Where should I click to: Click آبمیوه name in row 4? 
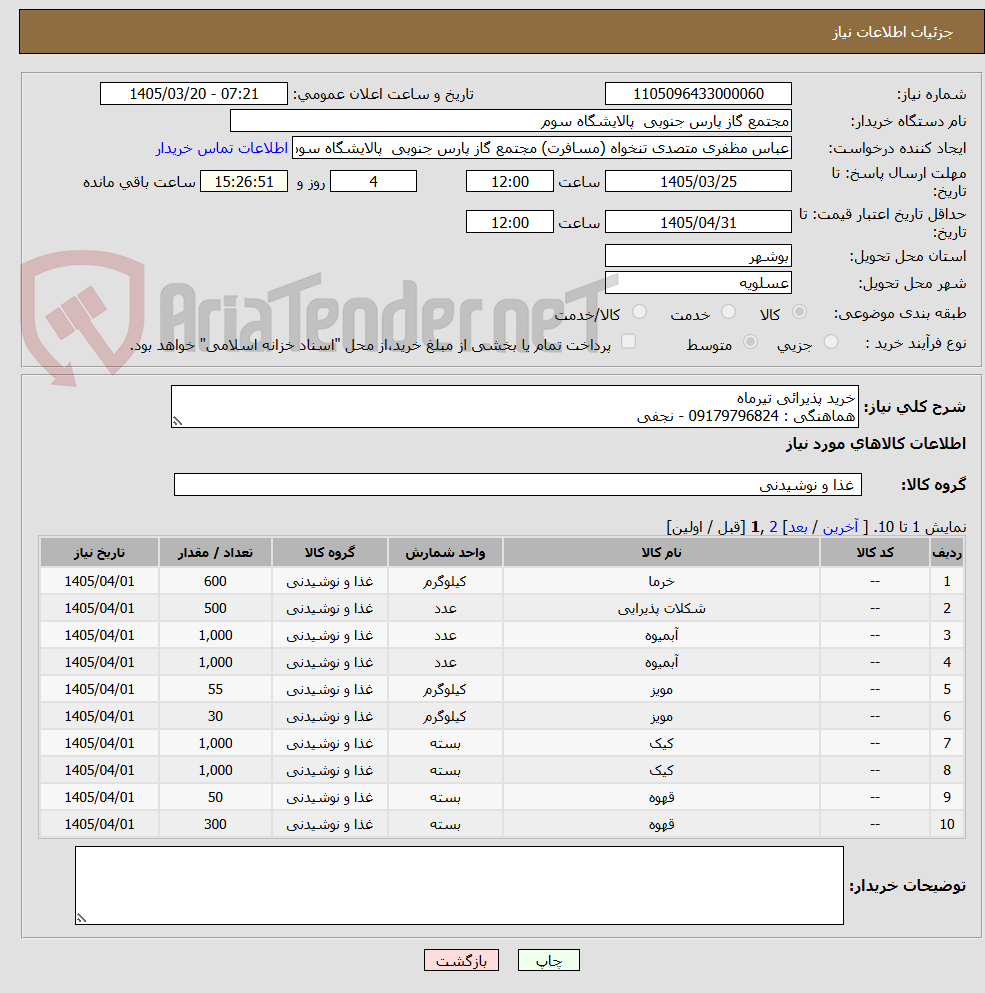coord(661,662)
